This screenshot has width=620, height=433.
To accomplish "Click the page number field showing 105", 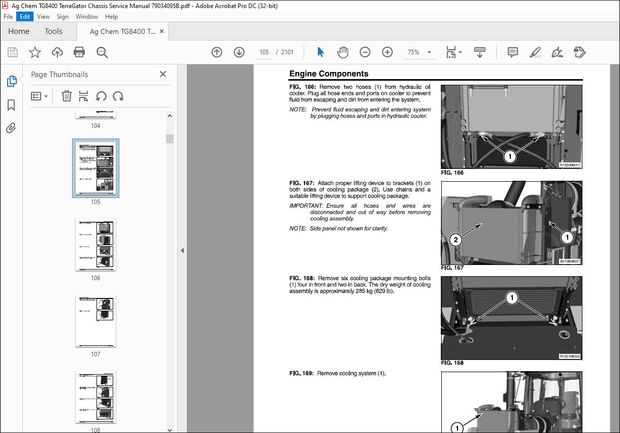I will (264, 52).
